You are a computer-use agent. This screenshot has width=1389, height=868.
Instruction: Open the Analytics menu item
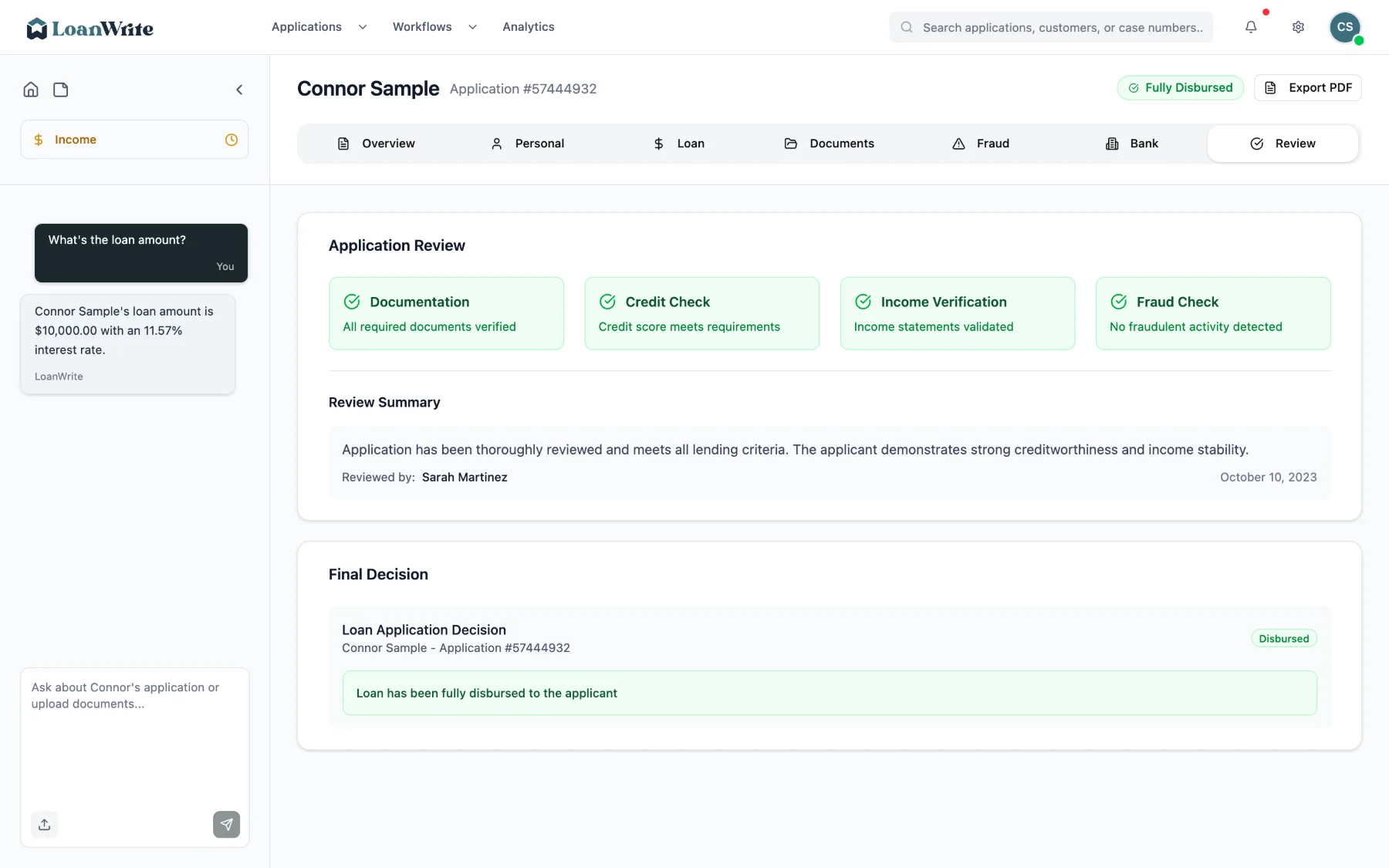click(529, 27)
